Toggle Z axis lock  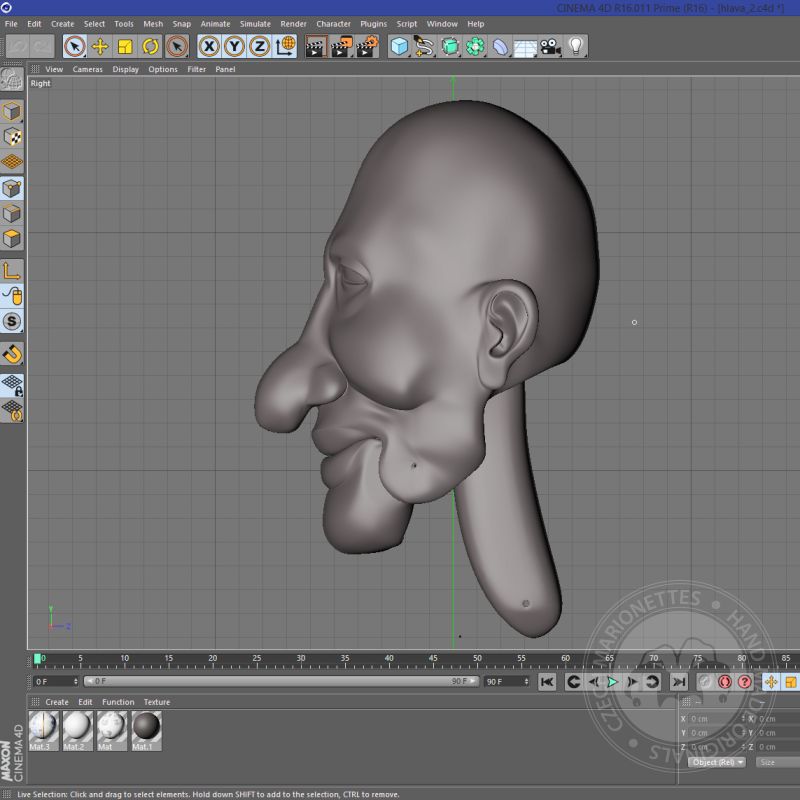coord(259,46)
